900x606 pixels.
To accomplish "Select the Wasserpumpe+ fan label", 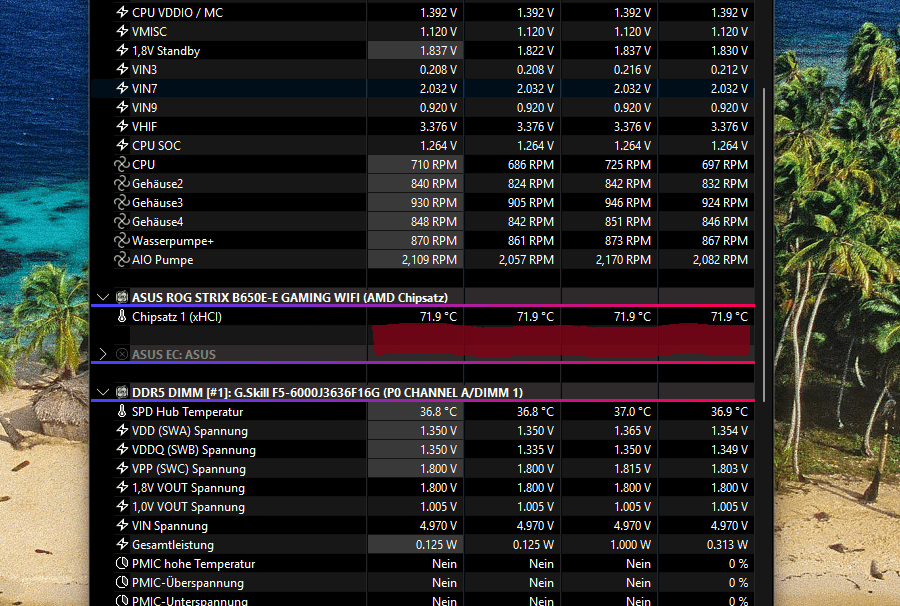I will click(173, 241).
